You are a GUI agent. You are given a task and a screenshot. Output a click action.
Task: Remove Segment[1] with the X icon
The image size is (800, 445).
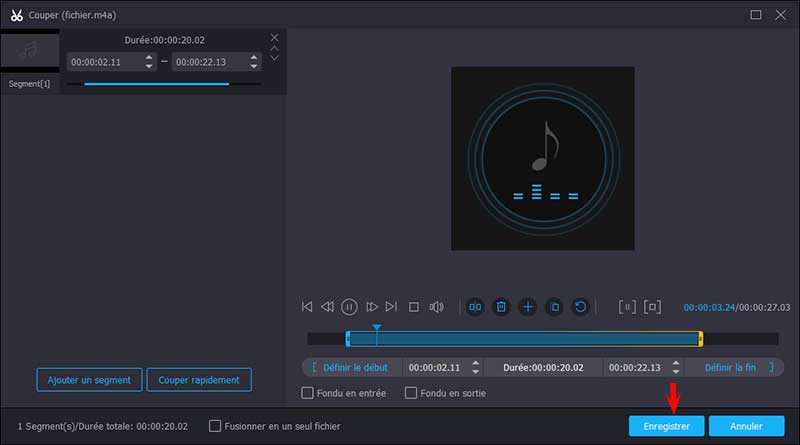pyautogui.click(x=275, y=37)
